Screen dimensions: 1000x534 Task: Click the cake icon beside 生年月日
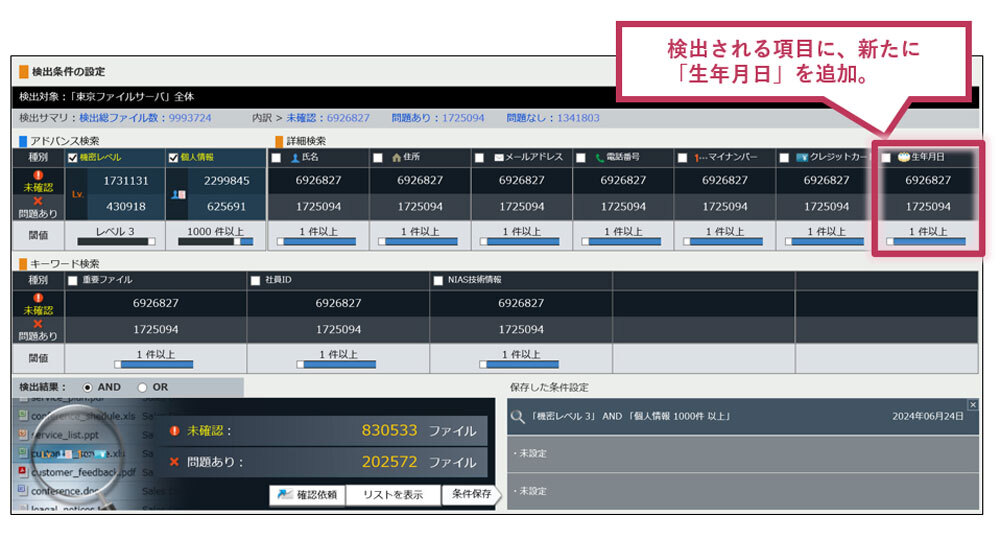click(x=904, y=157)
